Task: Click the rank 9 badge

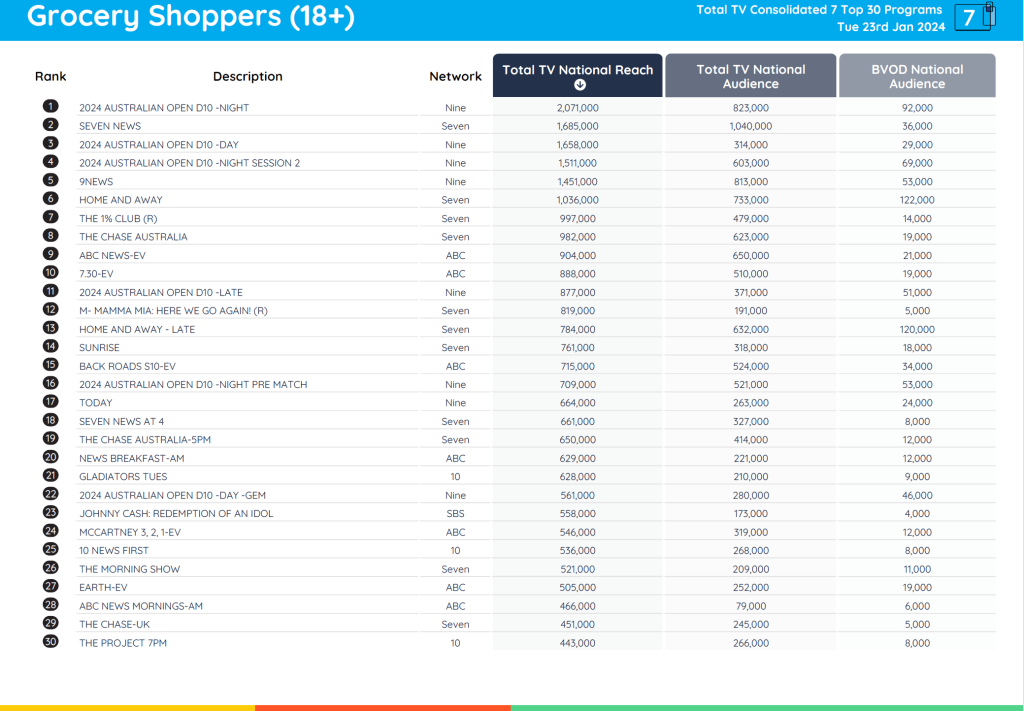Action: click(50, 254)
